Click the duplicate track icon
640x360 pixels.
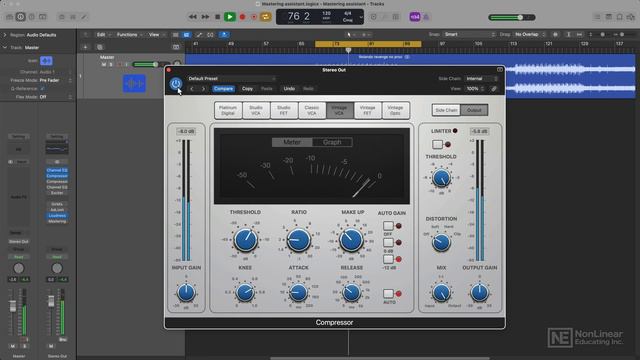[100, 47]
